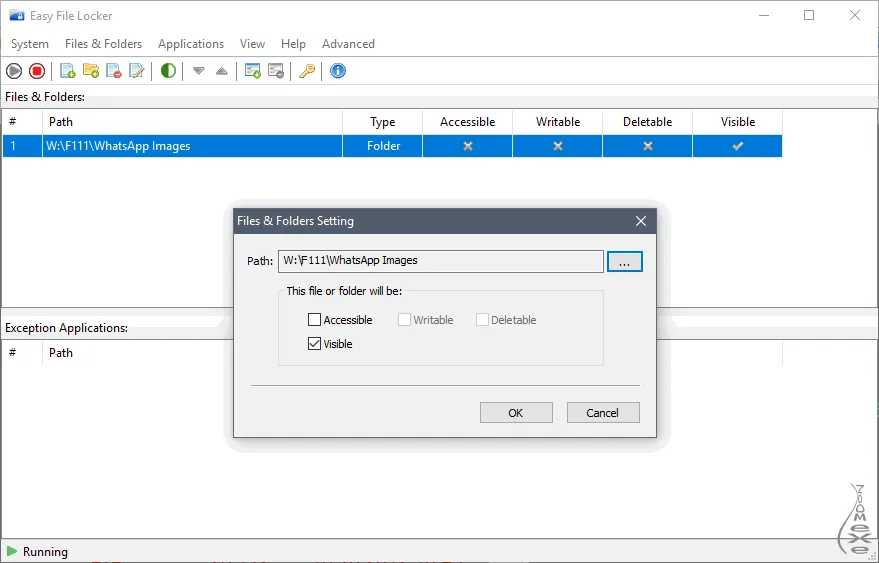This screenshot has height=563, width=879.
Task: Click the 'Running' status bar text
Action: pyautogui.click(x=45, y=552)
